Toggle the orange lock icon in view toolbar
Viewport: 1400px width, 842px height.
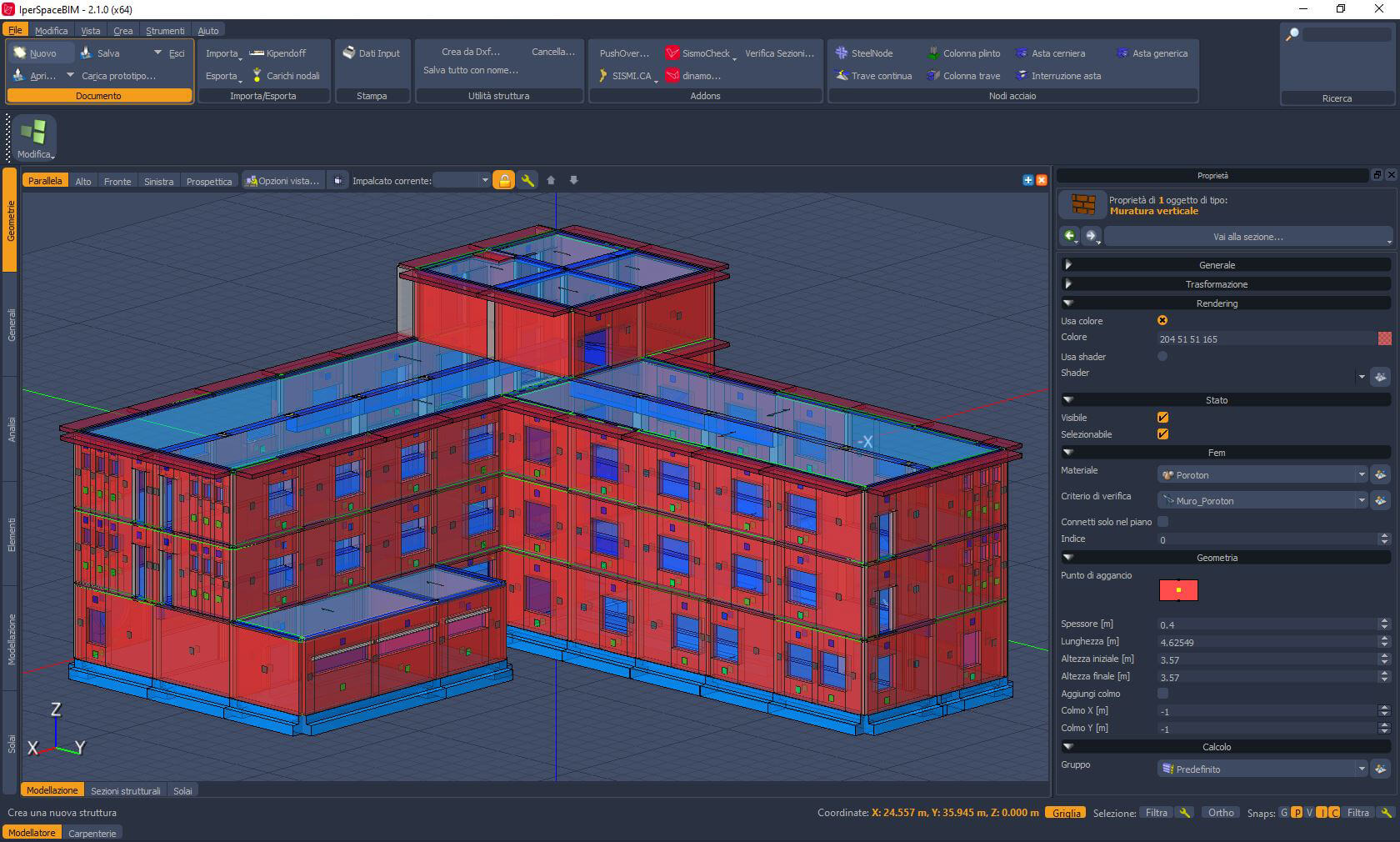503,180
